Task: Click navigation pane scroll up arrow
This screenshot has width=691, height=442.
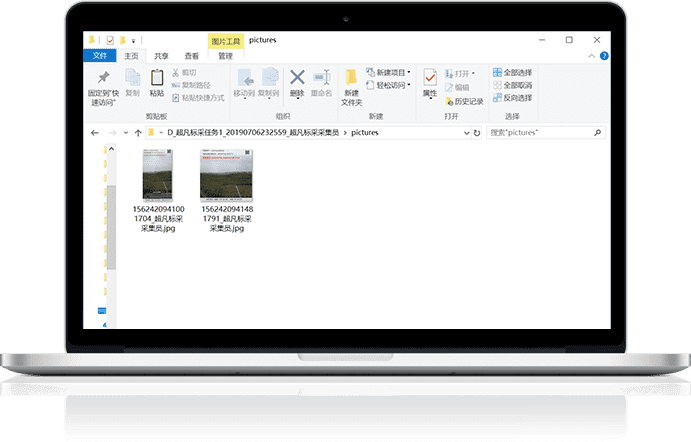Action: click(111, 149)
